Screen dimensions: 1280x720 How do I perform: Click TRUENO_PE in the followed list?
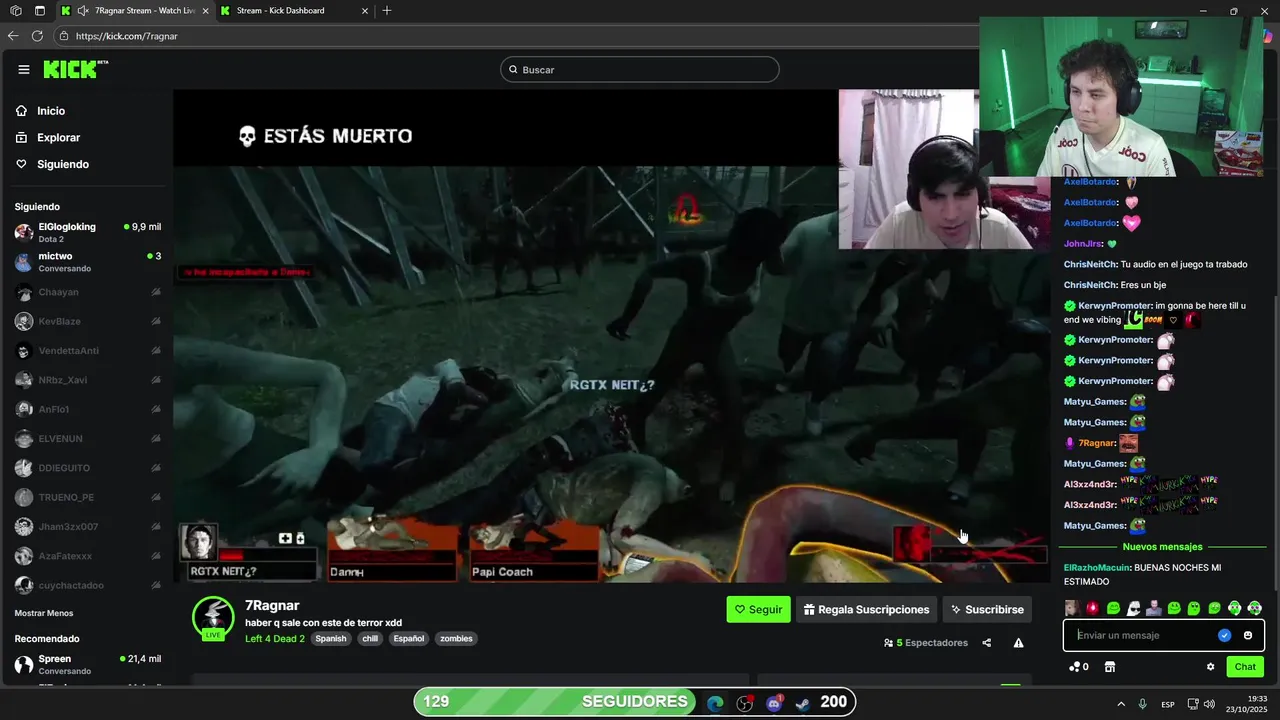88,497
